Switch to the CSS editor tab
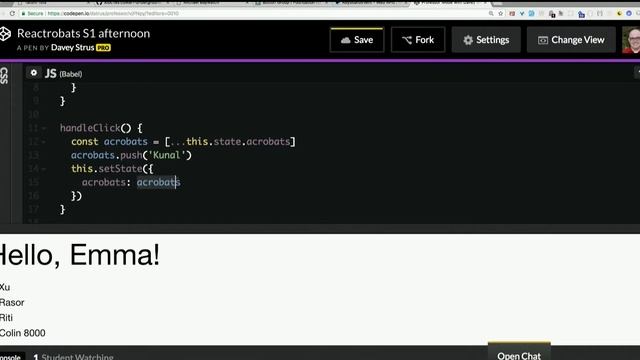640x360 pixels. pos(4,76)
